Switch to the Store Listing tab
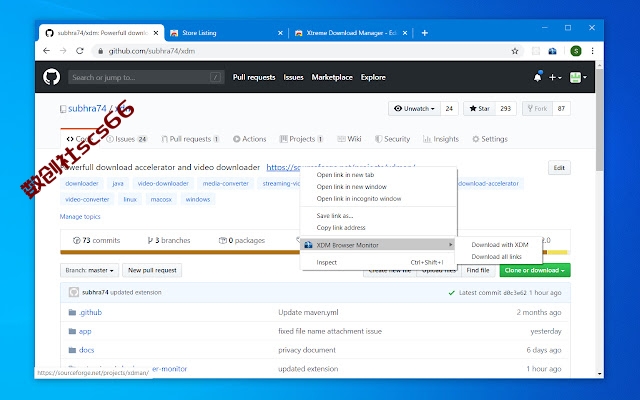640x400 pixels. point(227,33)
